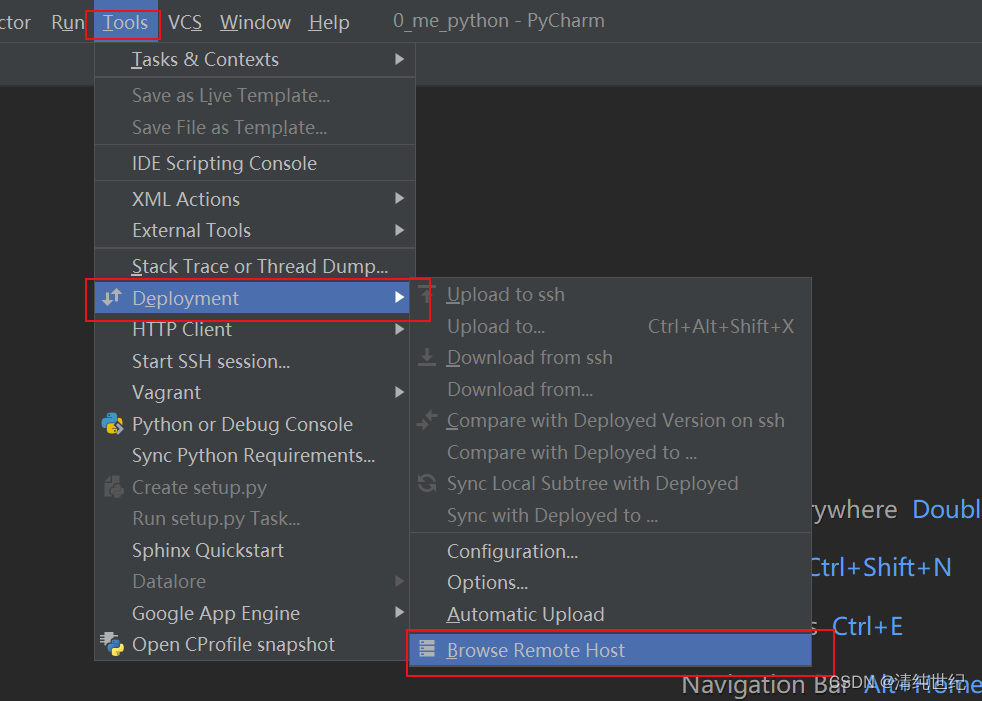Select Datalore menu entry
Screen dimensions: 982x701
coord(252,581)
